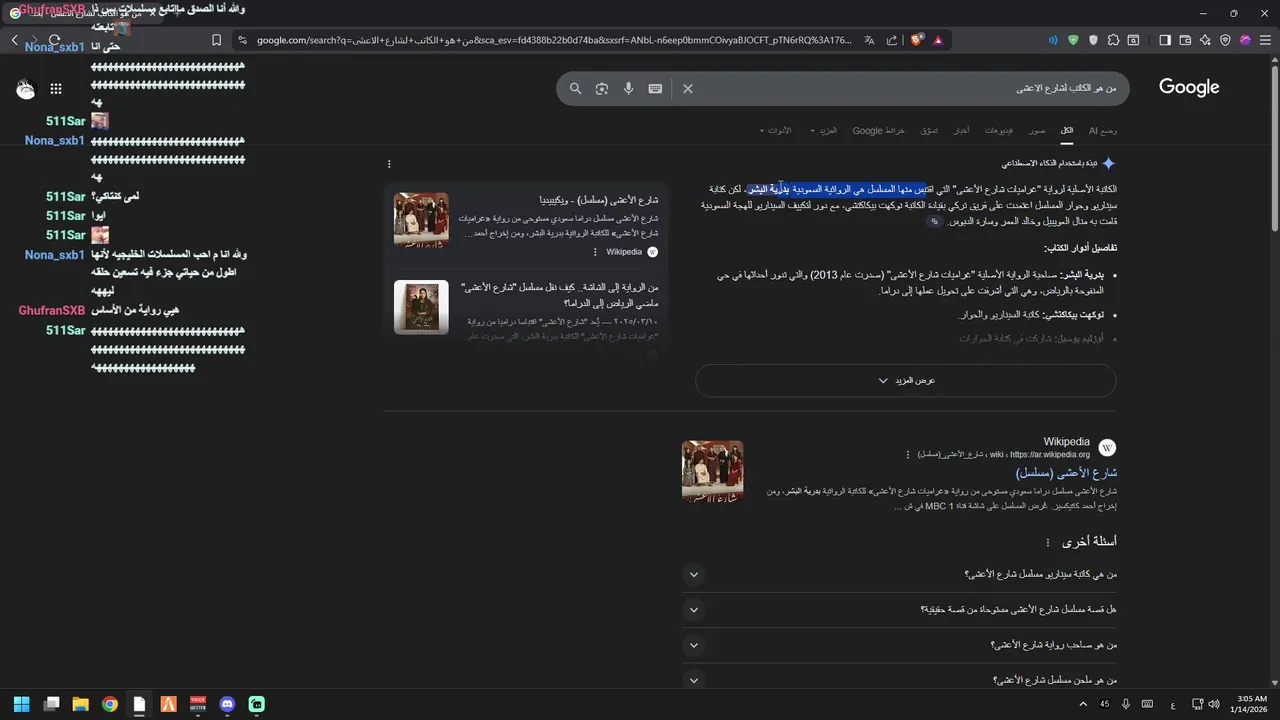Launch Chrome from the taskbar
1280x720 pixels.
coord(110,704)
